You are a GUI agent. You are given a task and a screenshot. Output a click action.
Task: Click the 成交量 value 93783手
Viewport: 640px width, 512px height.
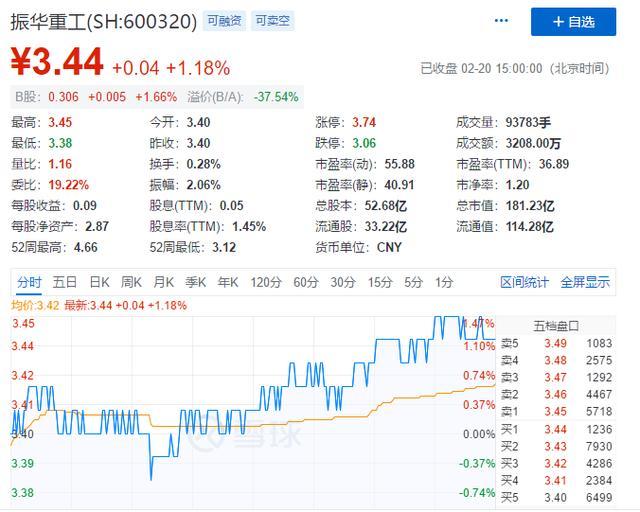[x=528, y=122]
